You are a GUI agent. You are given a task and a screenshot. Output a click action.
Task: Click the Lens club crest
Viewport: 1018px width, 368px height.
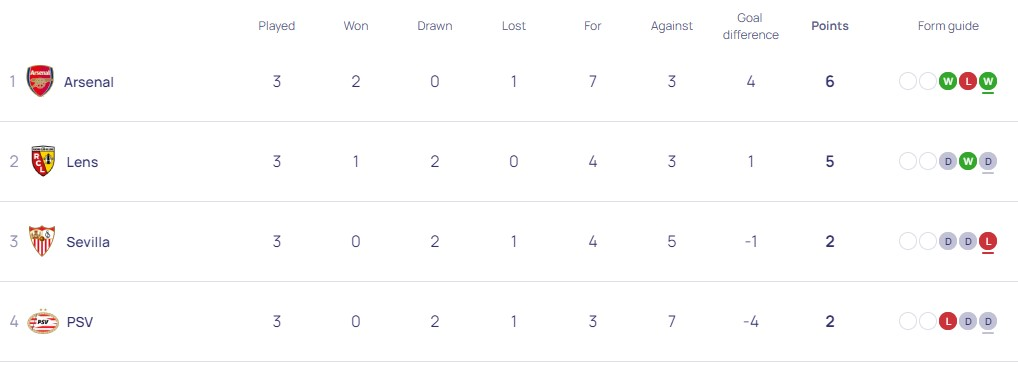(43, 161)
